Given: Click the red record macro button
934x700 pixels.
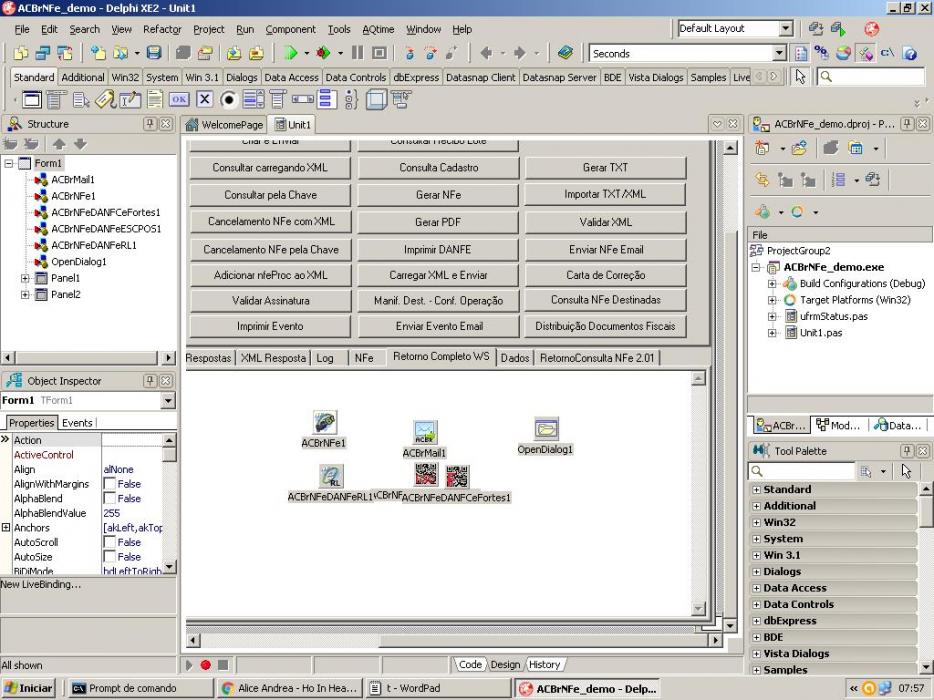Looking at the screenshot, I should (x=206, y=665).
